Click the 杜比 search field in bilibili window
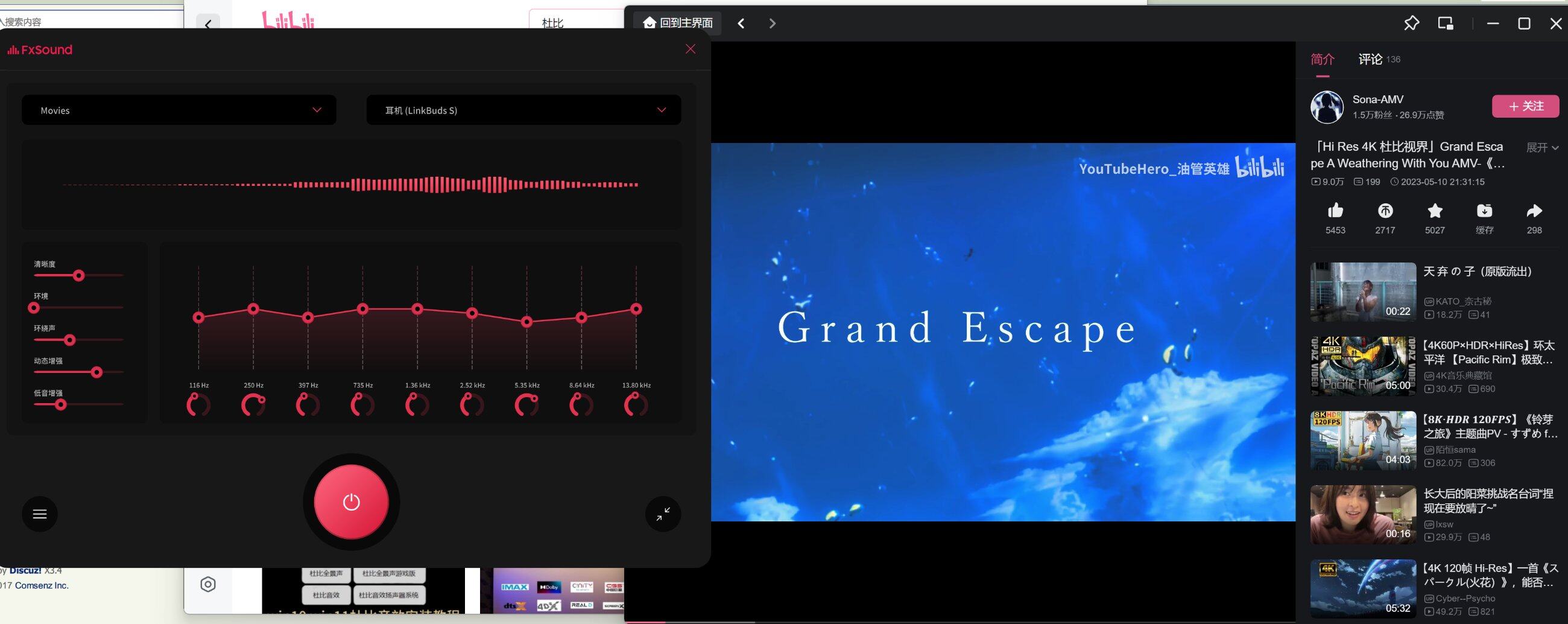1568x624 pixels. tap(577, 22)
